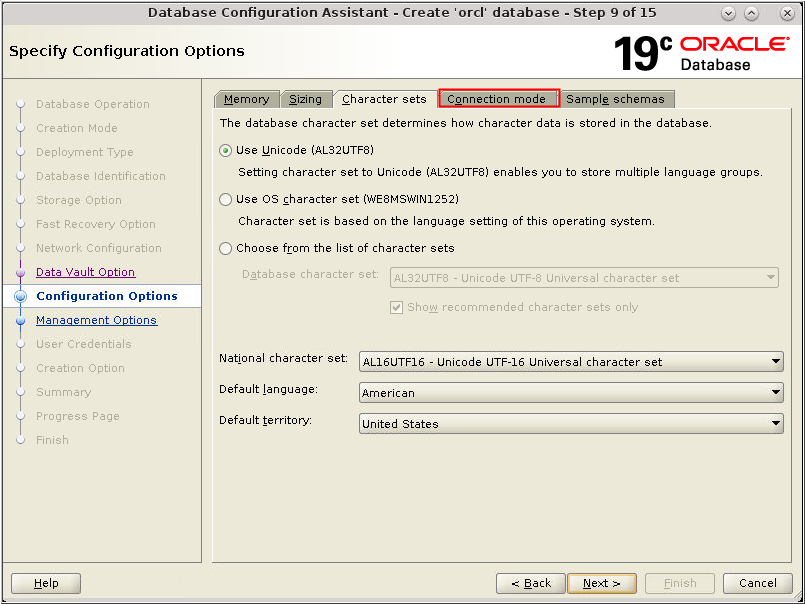Click the National character set label

click(x=283, y=358)
